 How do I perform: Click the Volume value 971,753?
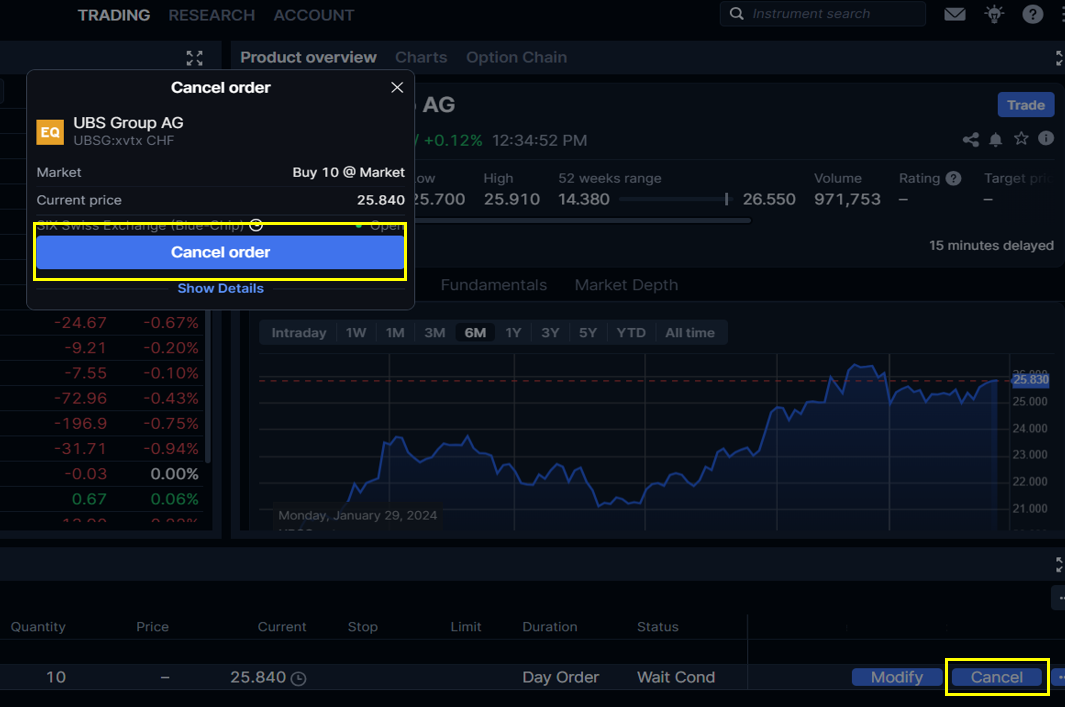tap(847, 200)
